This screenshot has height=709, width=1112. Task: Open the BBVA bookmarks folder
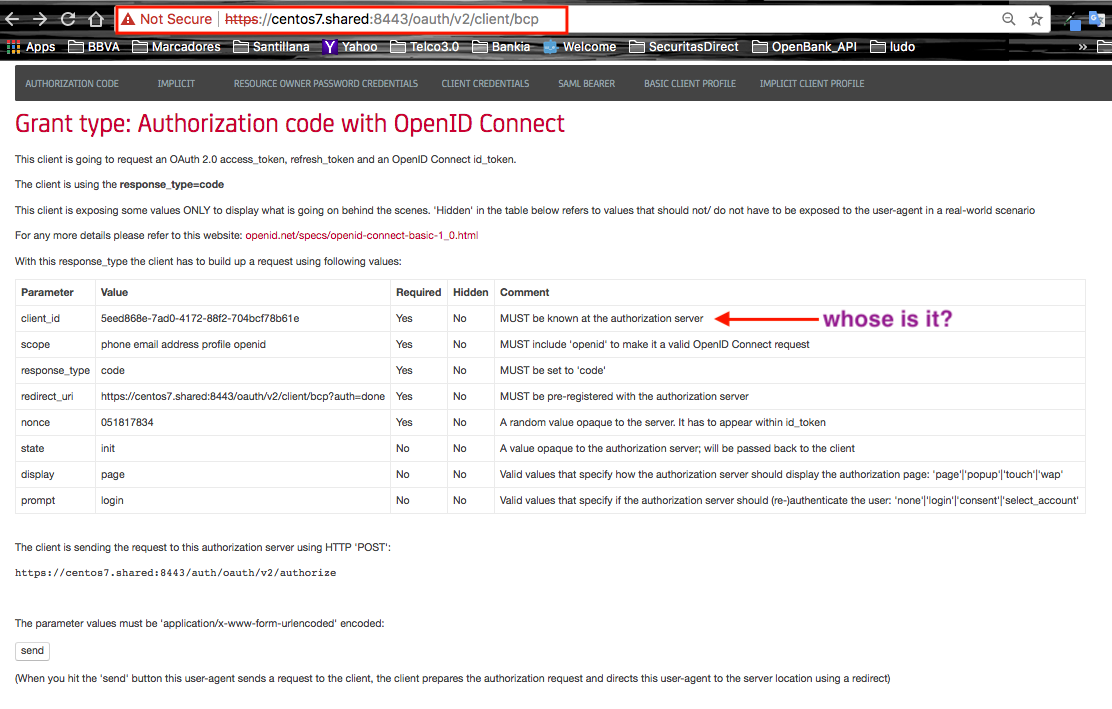tap(94, 46)
